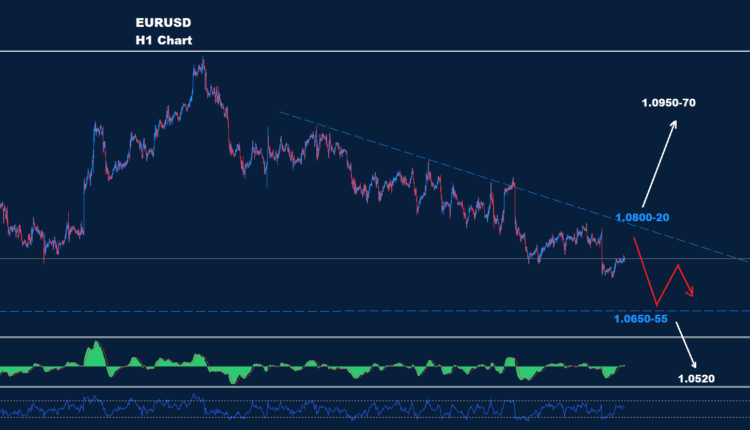This screenshot has width=750, height=430.
Task: Click the tallest green oscillator peak
Action: (x=96, y=346)
